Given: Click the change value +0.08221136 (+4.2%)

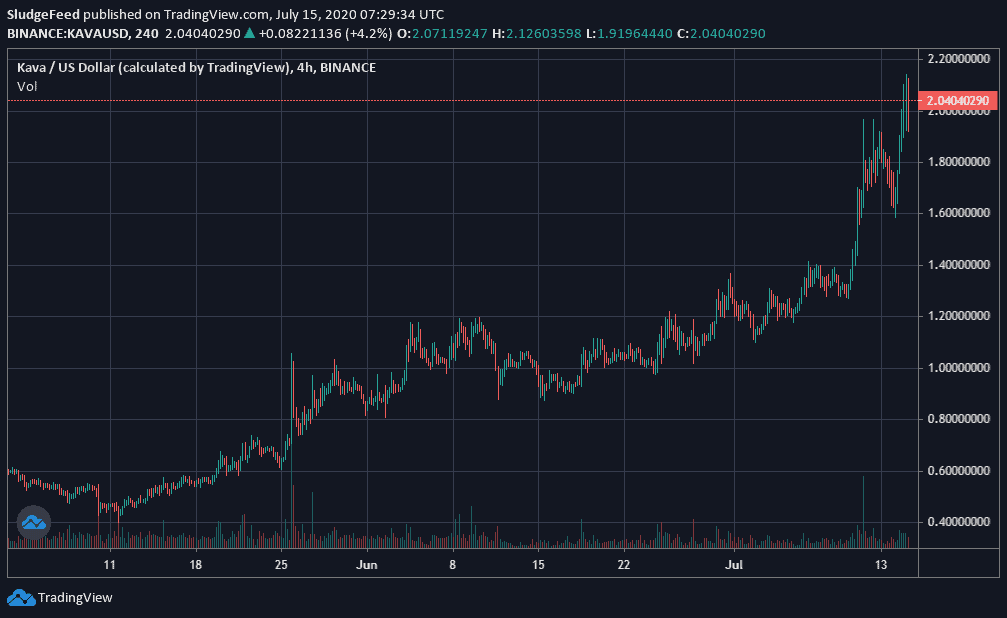Looking at the screenshot, I should (x=325, y=33).
